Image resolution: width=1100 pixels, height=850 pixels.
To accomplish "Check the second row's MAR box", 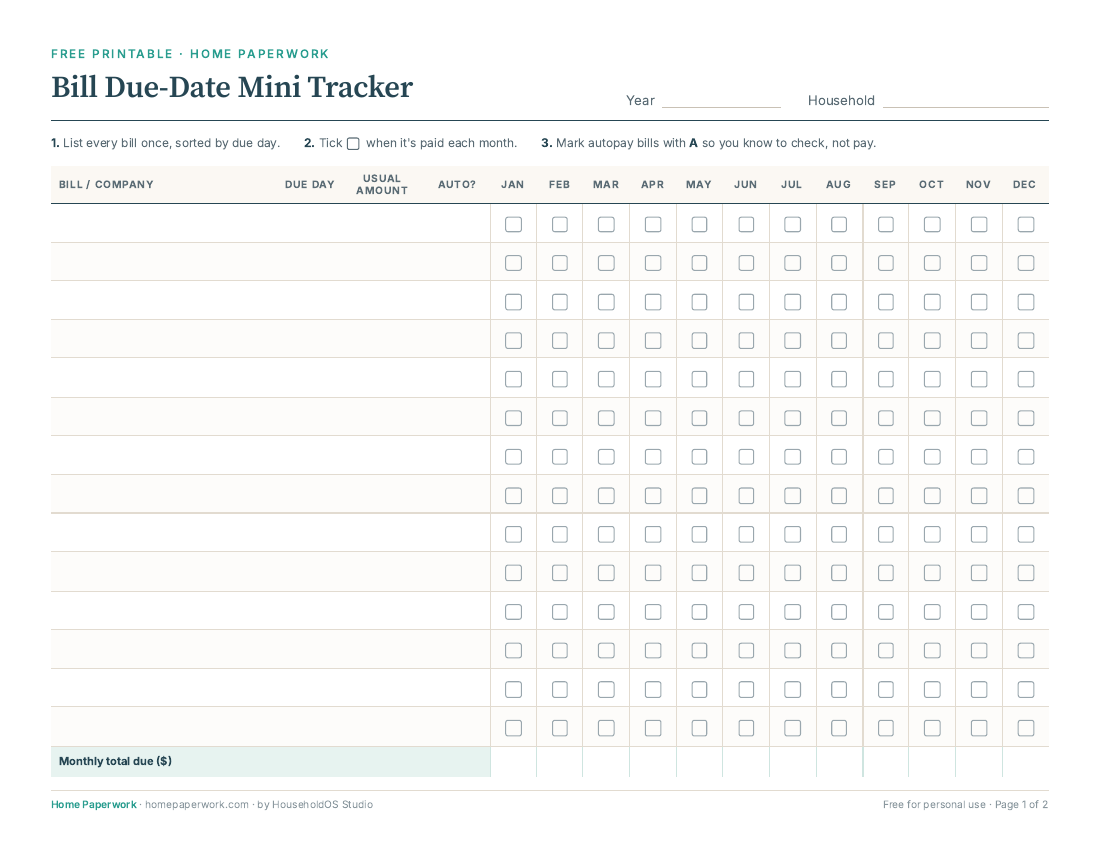I will [x=606, y=263].
